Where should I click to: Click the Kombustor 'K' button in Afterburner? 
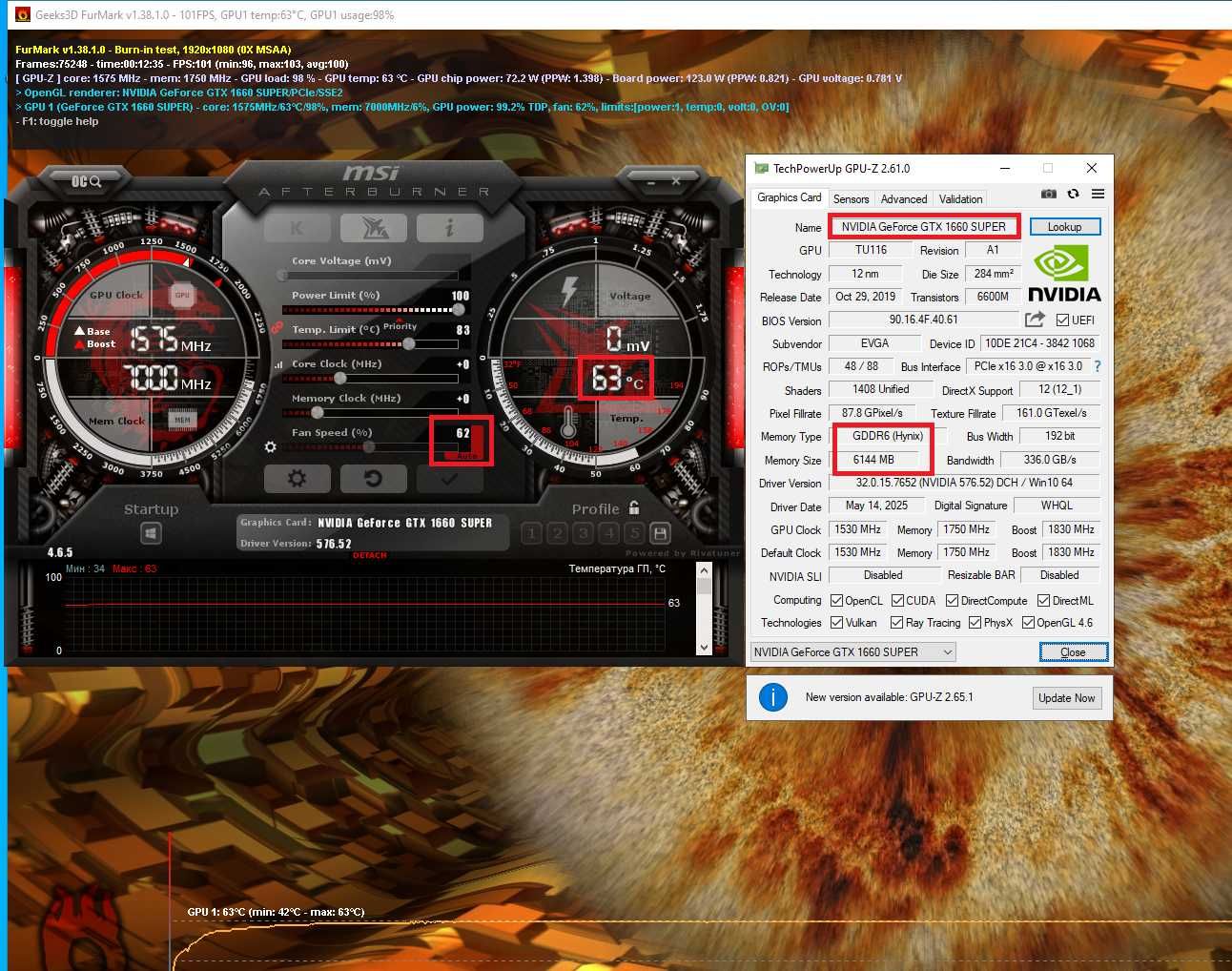pos(297,228)
